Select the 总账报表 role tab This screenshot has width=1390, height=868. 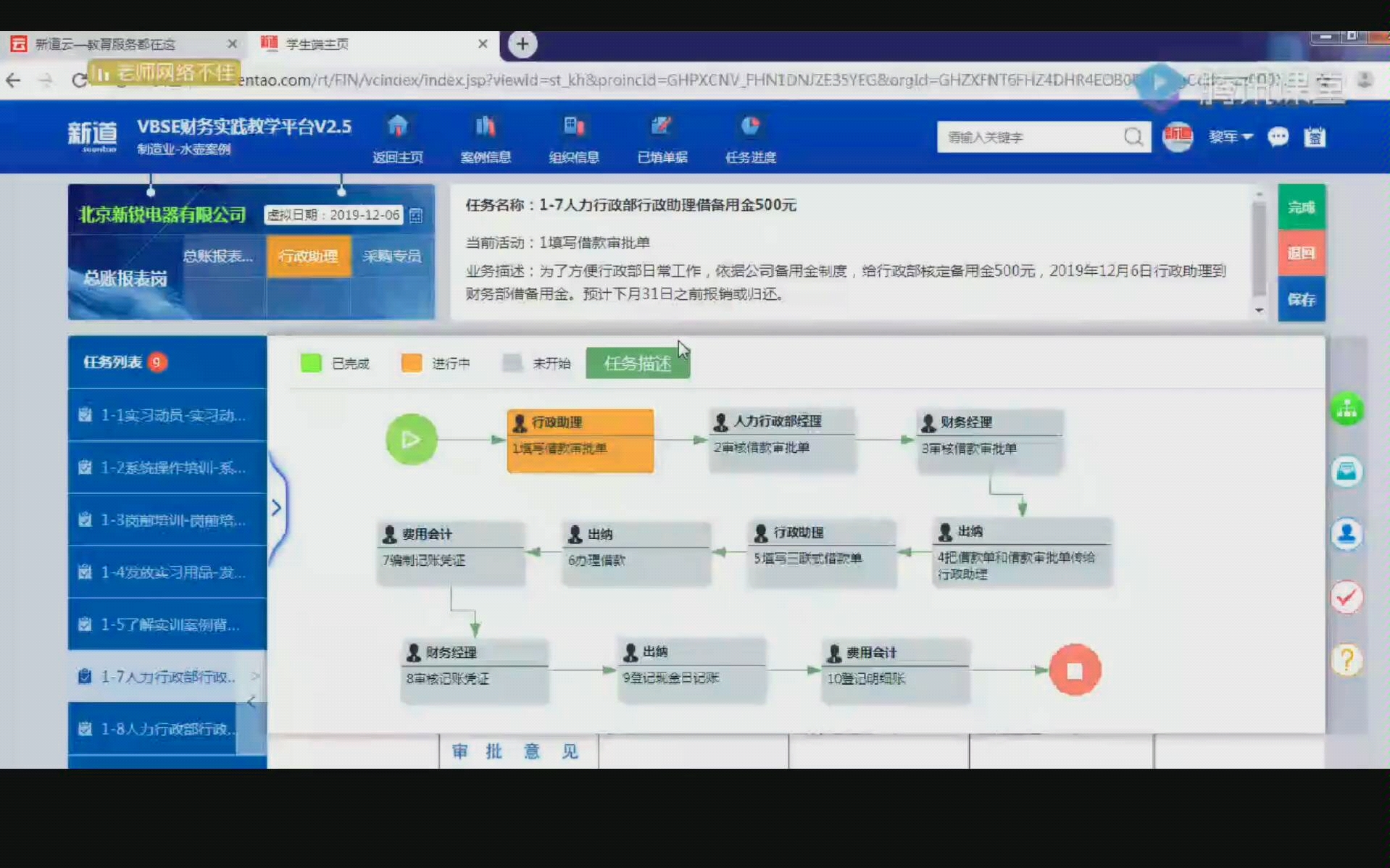217,256
